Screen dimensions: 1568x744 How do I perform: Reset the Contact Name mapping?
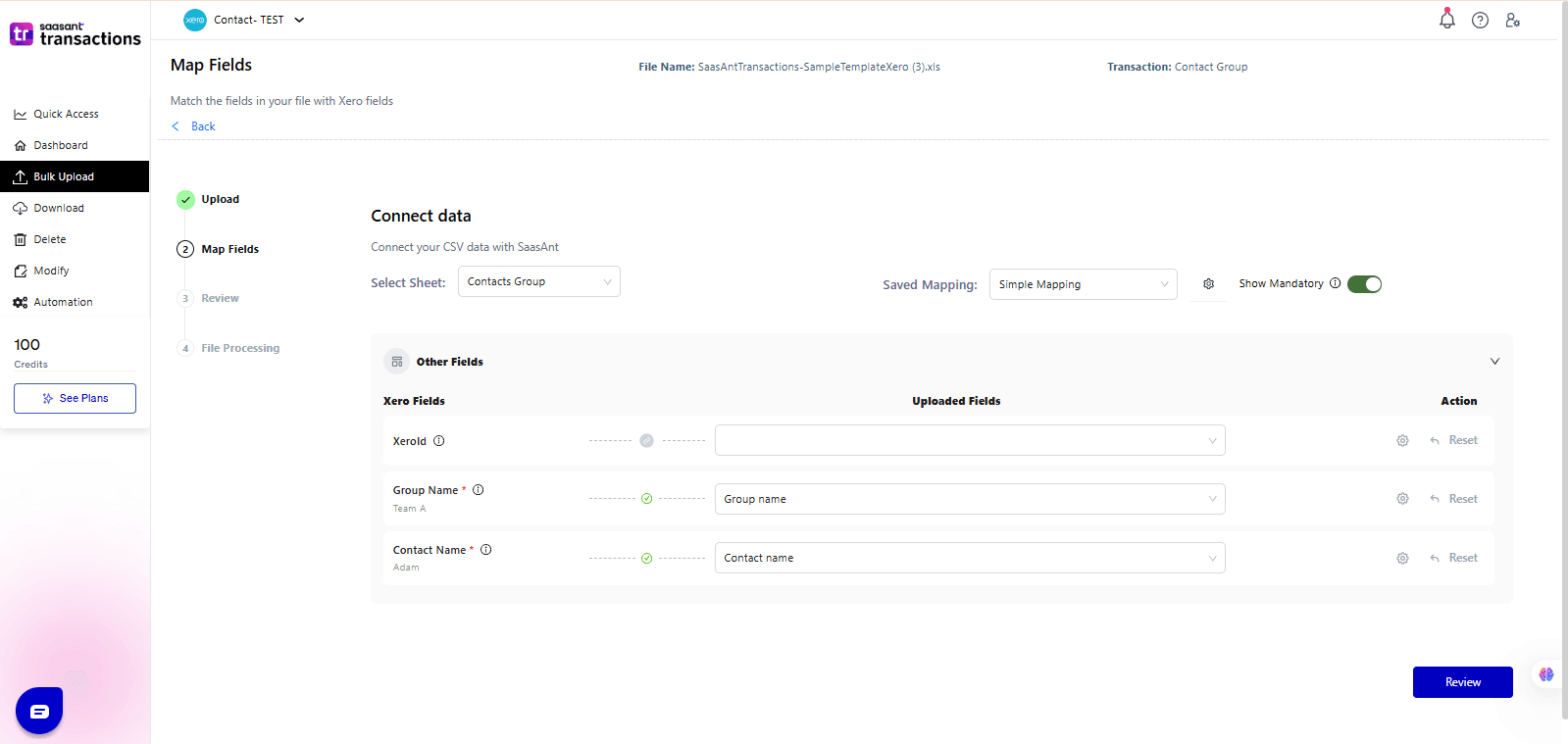pos(1454,558)
